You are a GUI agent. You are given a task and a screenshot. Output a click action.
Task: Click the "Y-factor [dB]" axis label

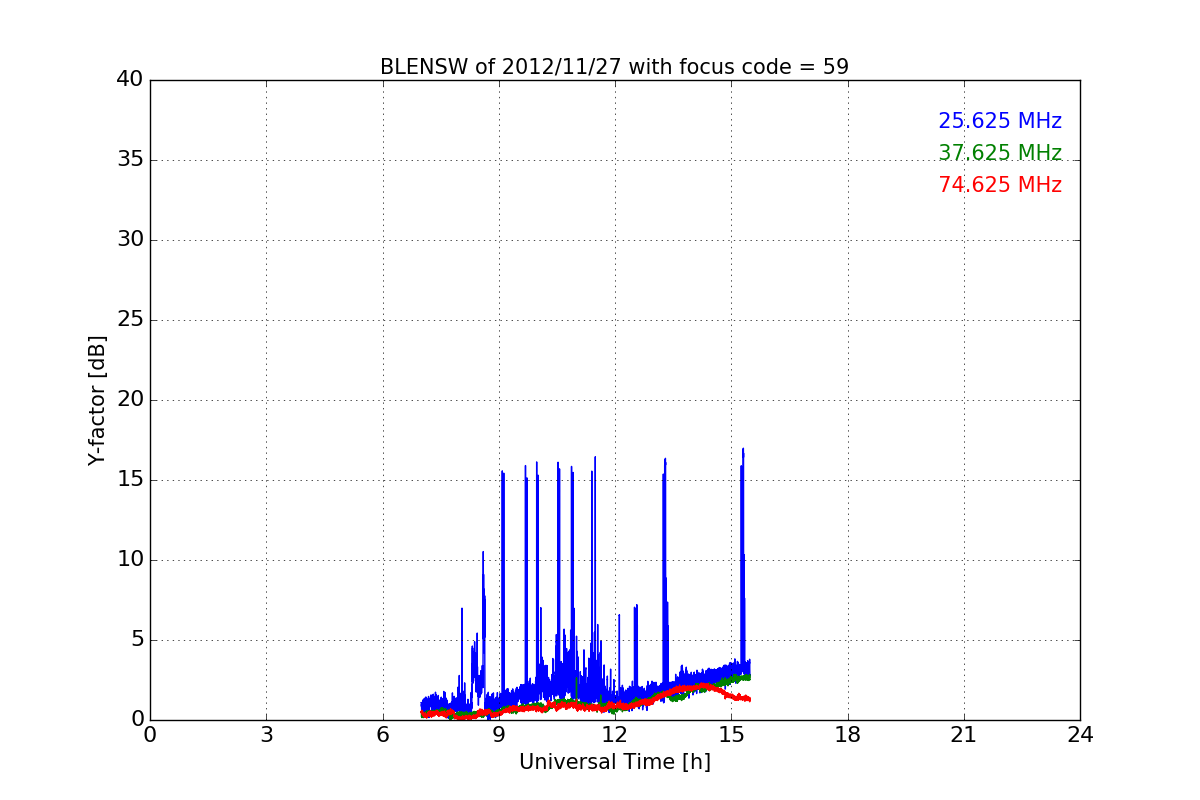pos(97,400)
